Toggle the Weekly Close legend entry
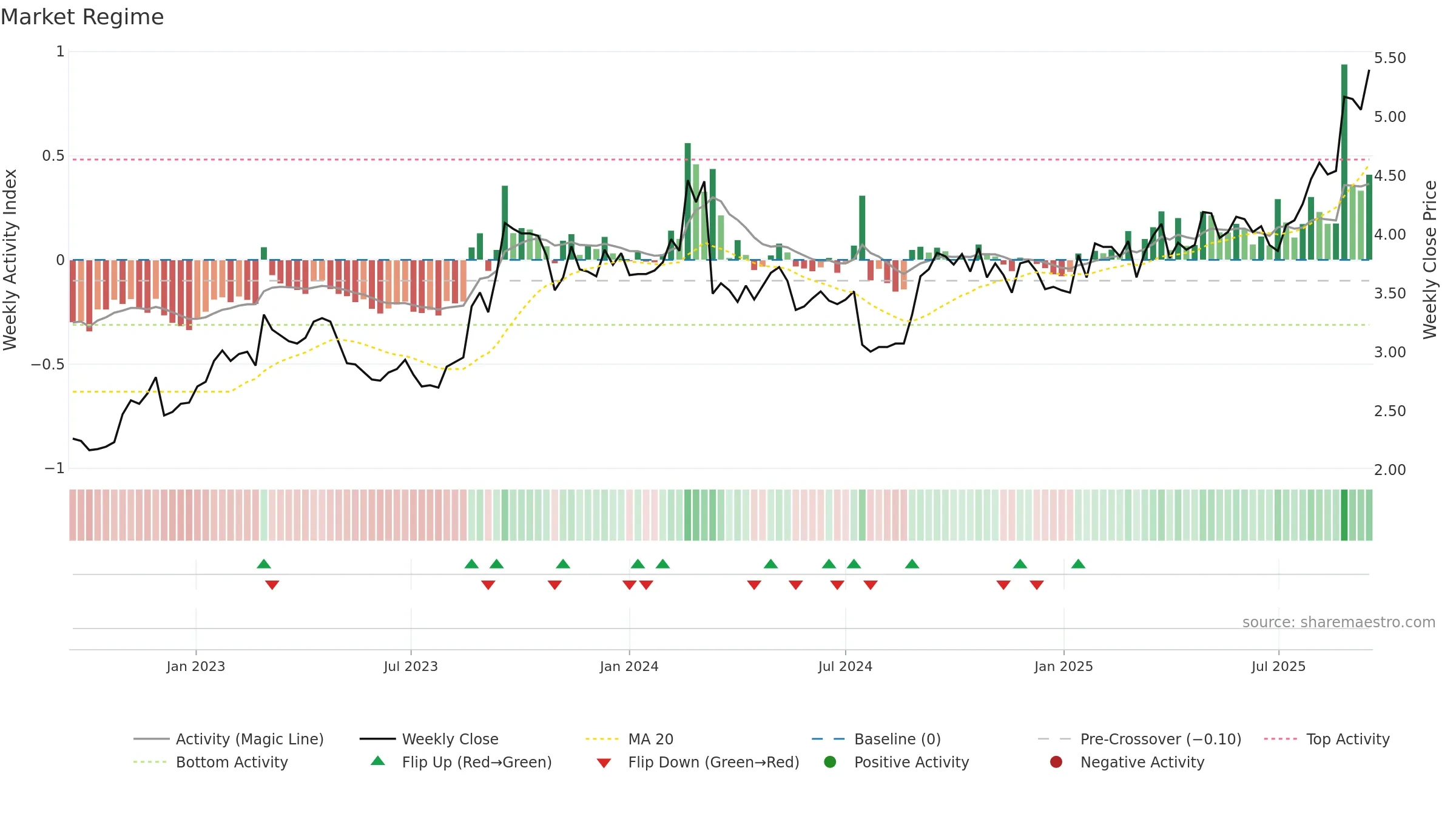The height and width of the screenshot is (819, 1456). pos(429,739)
